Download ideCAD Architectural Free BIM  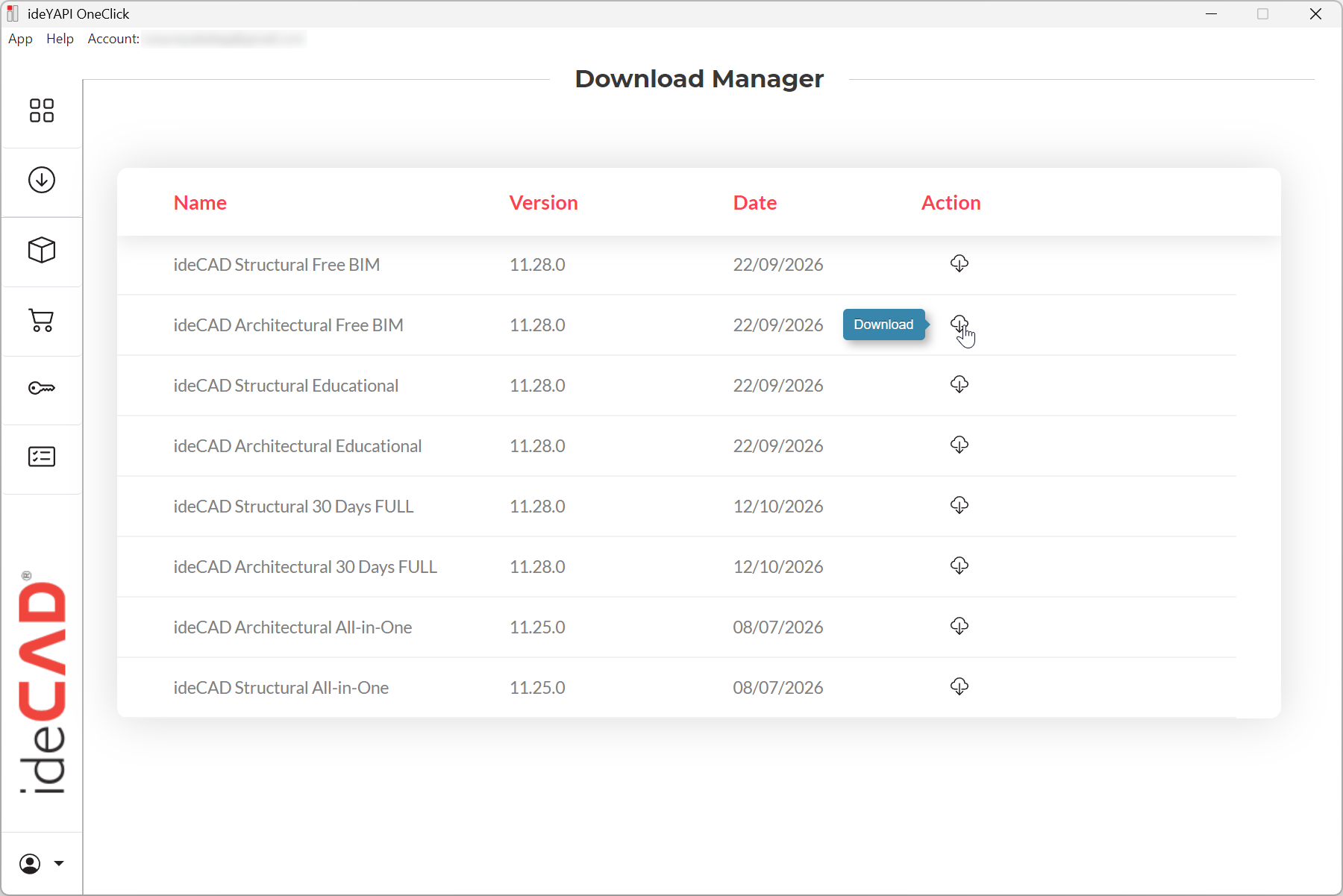coord(959,324)
